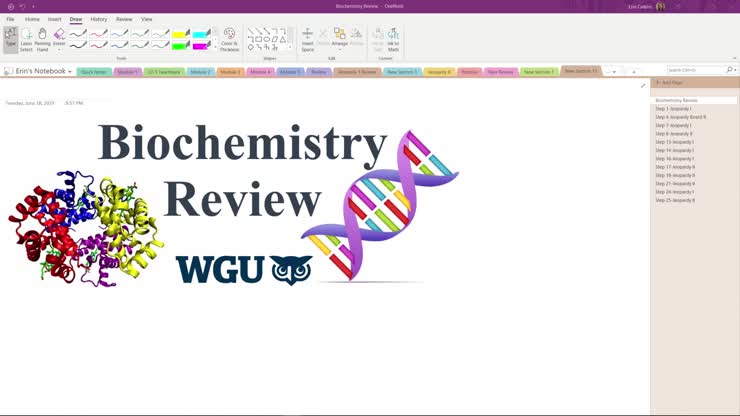Pick the top-row blue pen
The width and height of the screenshot is (740, 416).
pos(119,34)
